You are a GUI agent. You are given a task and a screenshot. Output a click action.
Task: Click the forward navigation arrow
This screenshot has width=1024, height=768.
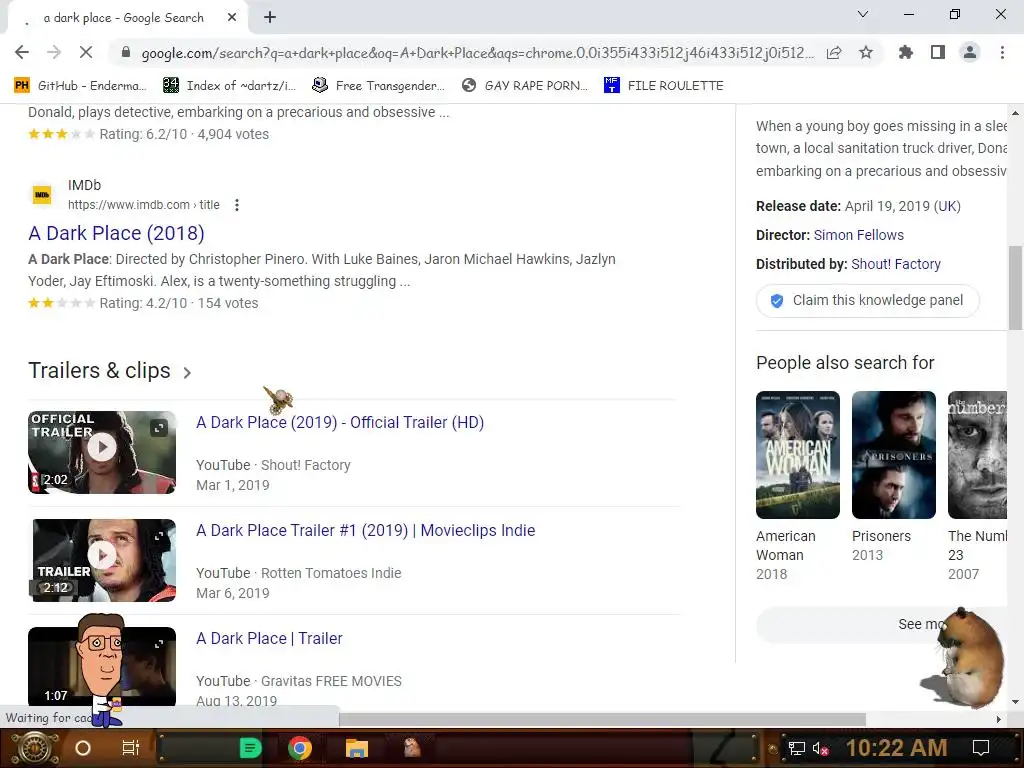click(x=54, y=53)
